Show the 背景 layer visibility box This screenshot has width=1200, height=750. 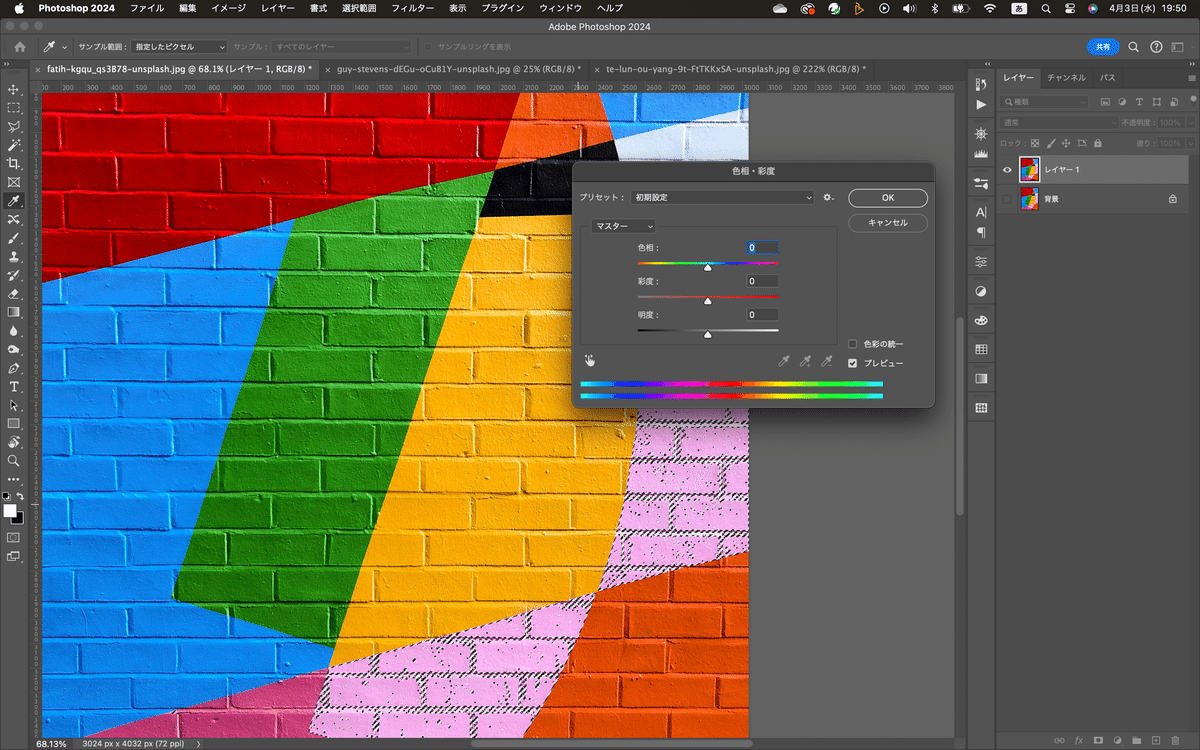[x=1007, y=199]
